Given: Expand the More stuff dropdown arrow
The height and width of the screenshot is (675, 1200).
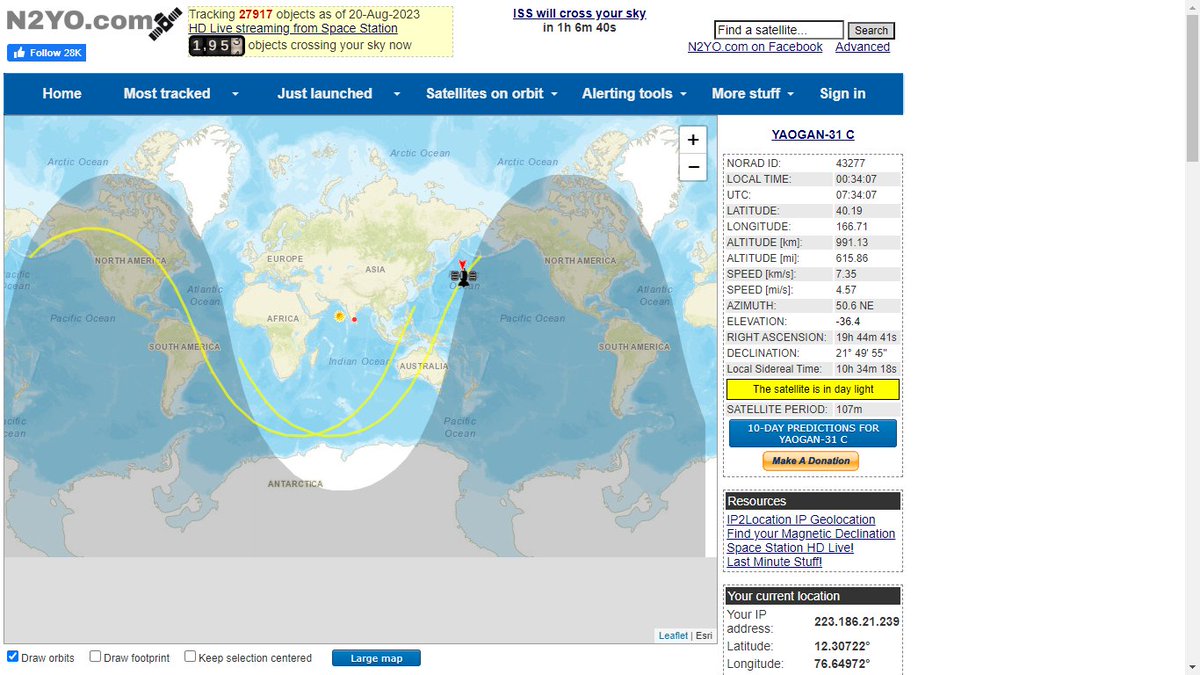Looking at the screenshot, I should [790, 94].
